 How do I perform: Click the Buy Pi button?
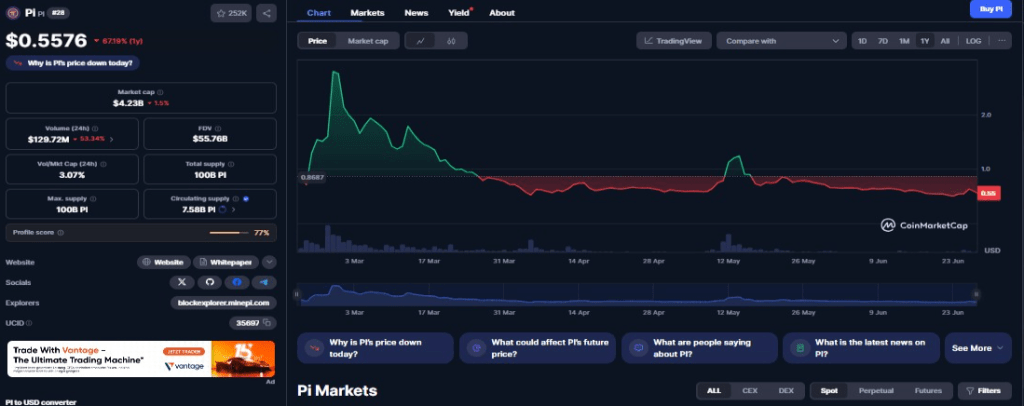coord(990,9)
